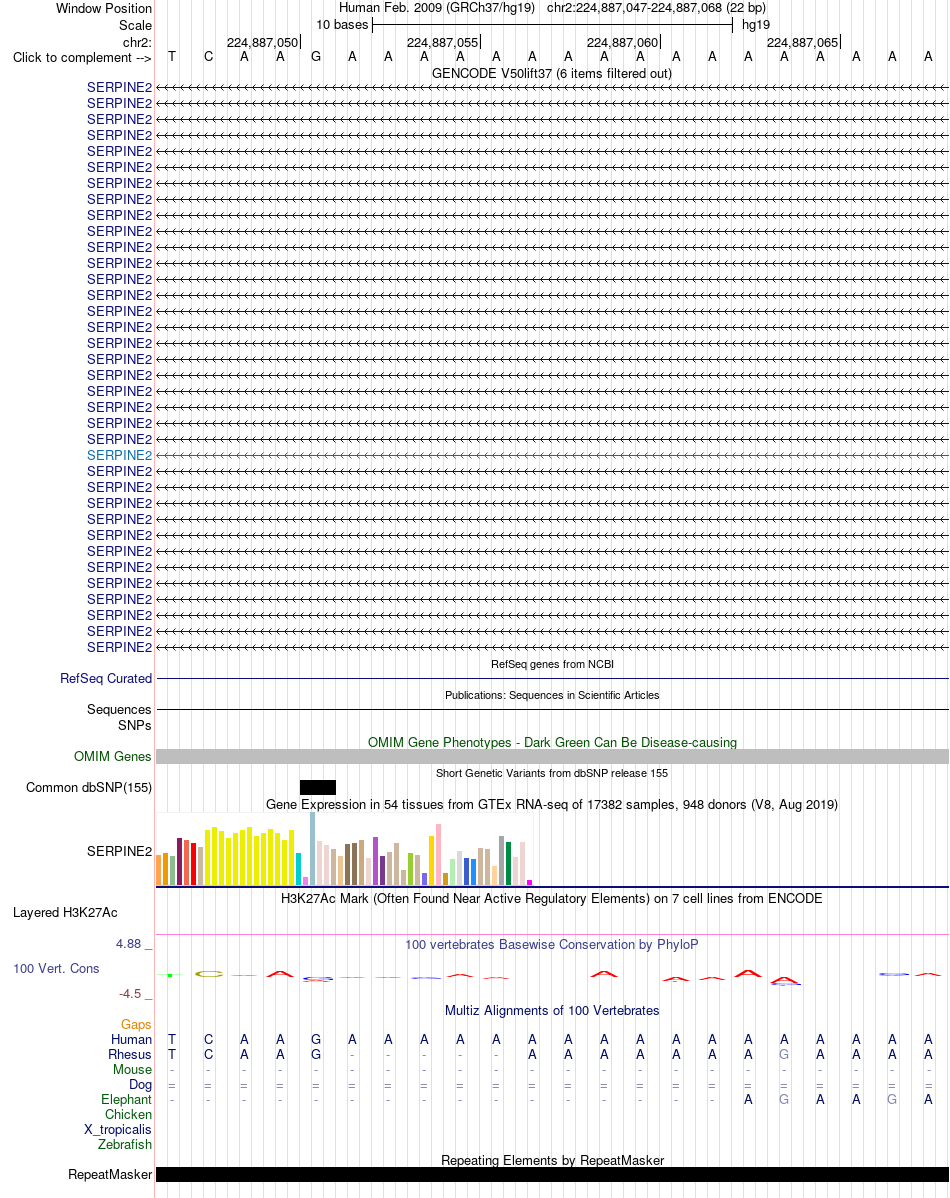Viewport: 950px width, 1198px height.
Task: Click the OMIM Genes track label
Action: point(112,756)
